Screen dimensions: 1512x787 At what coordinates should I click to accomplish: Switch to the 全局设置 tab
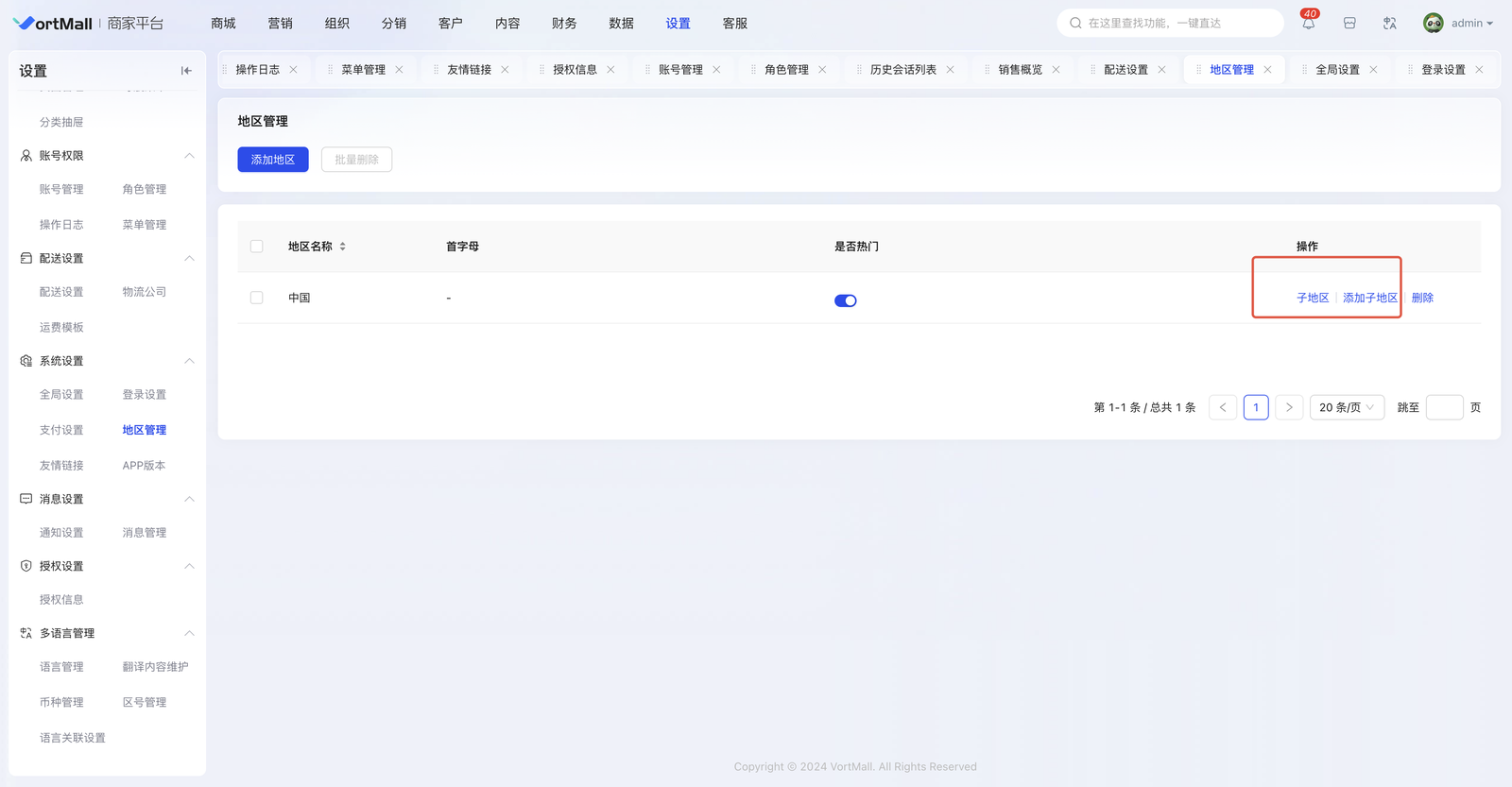click(1337, 70)
